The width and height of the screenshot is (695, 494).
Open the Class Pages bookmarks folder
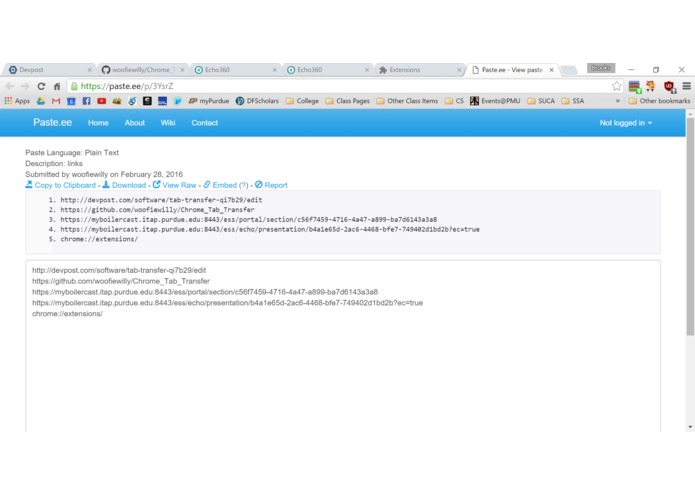coord(348,101)
